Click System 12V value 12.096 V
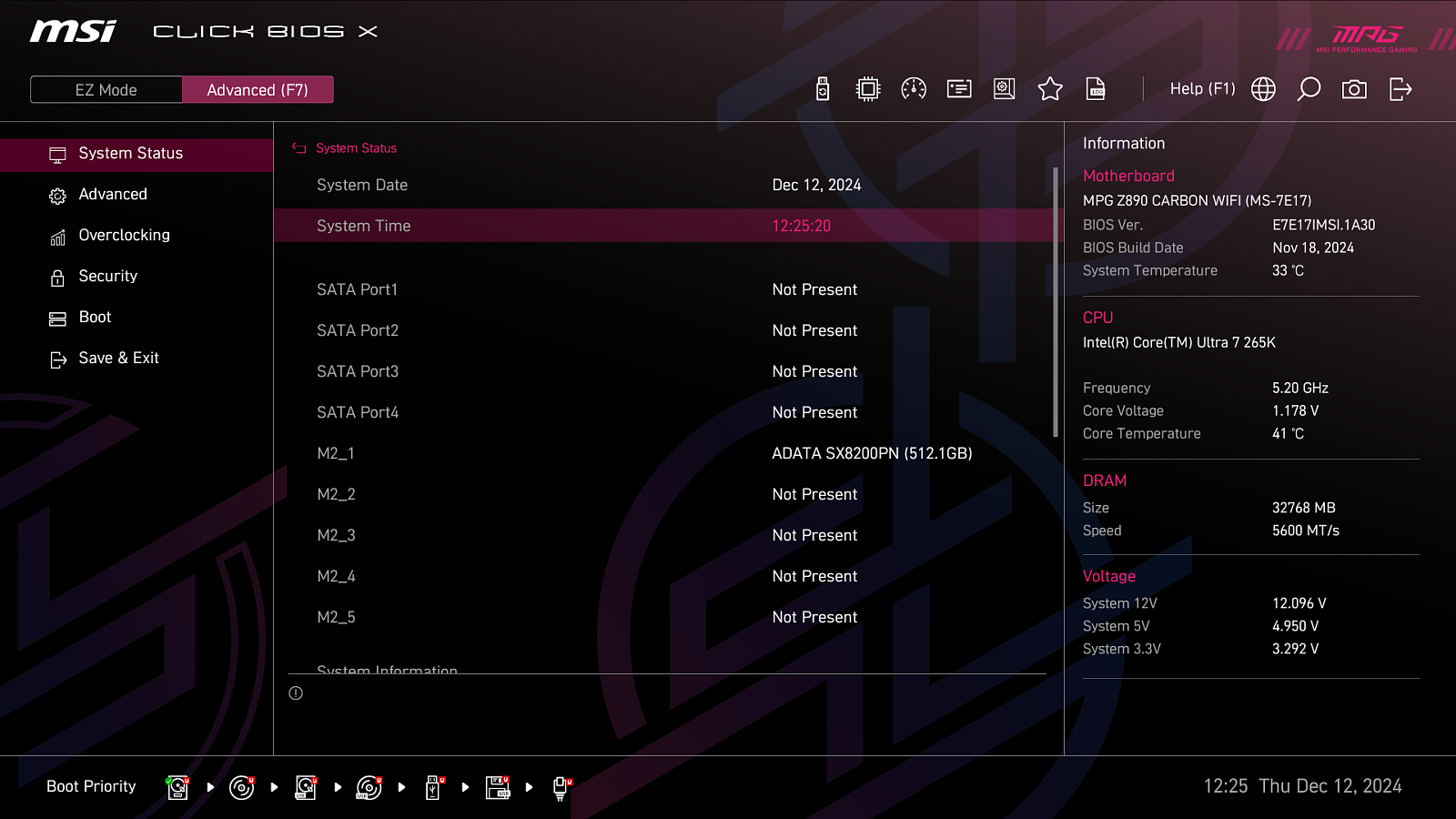 point(1299,603)
